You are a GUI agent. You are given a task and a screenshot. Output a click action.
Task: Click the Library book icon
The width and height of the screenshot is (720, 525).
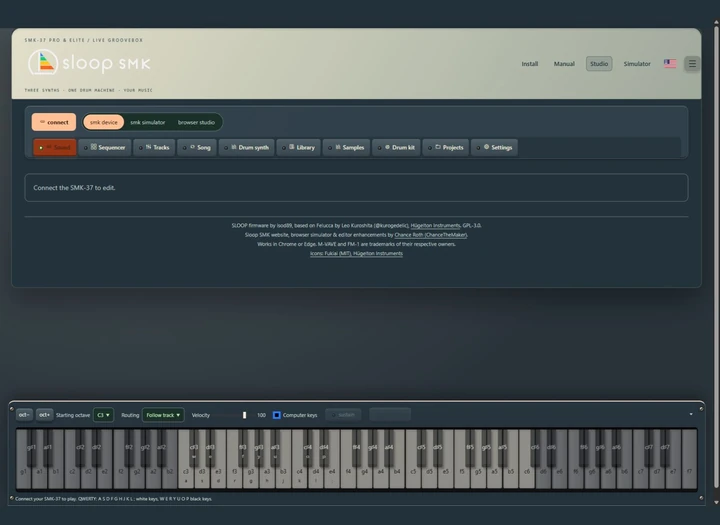click(292, 147)
